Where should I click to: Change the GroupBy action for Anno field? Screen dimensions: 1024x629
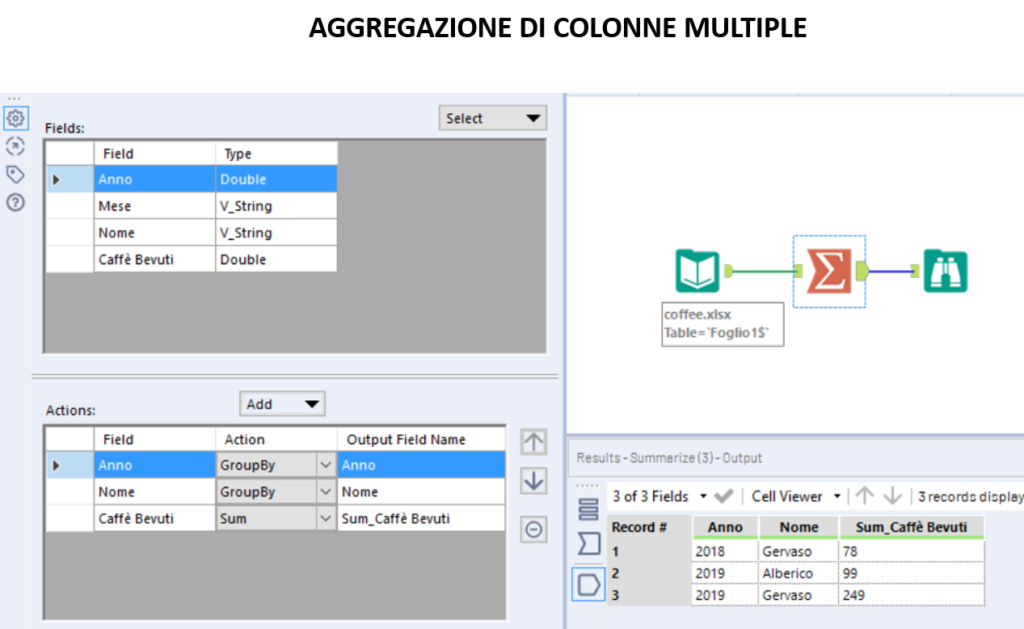coord(325,464)
